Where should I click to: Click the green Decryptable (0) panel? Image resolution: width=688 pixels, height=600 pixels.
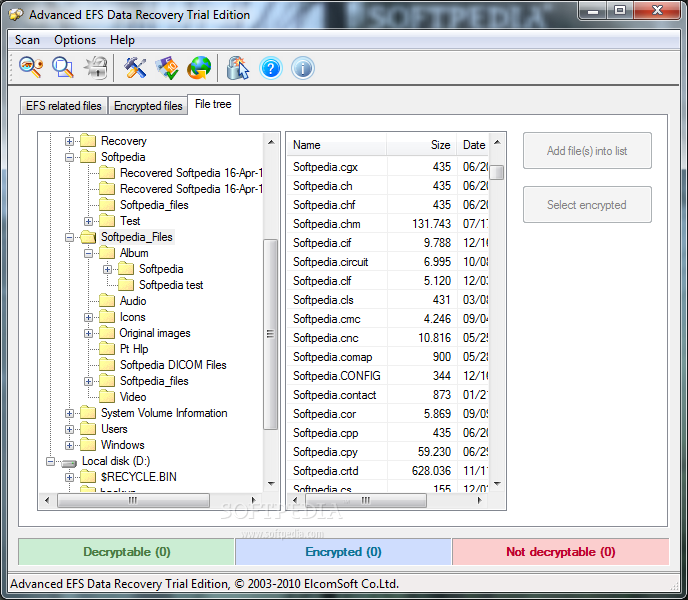pos(126,552)
